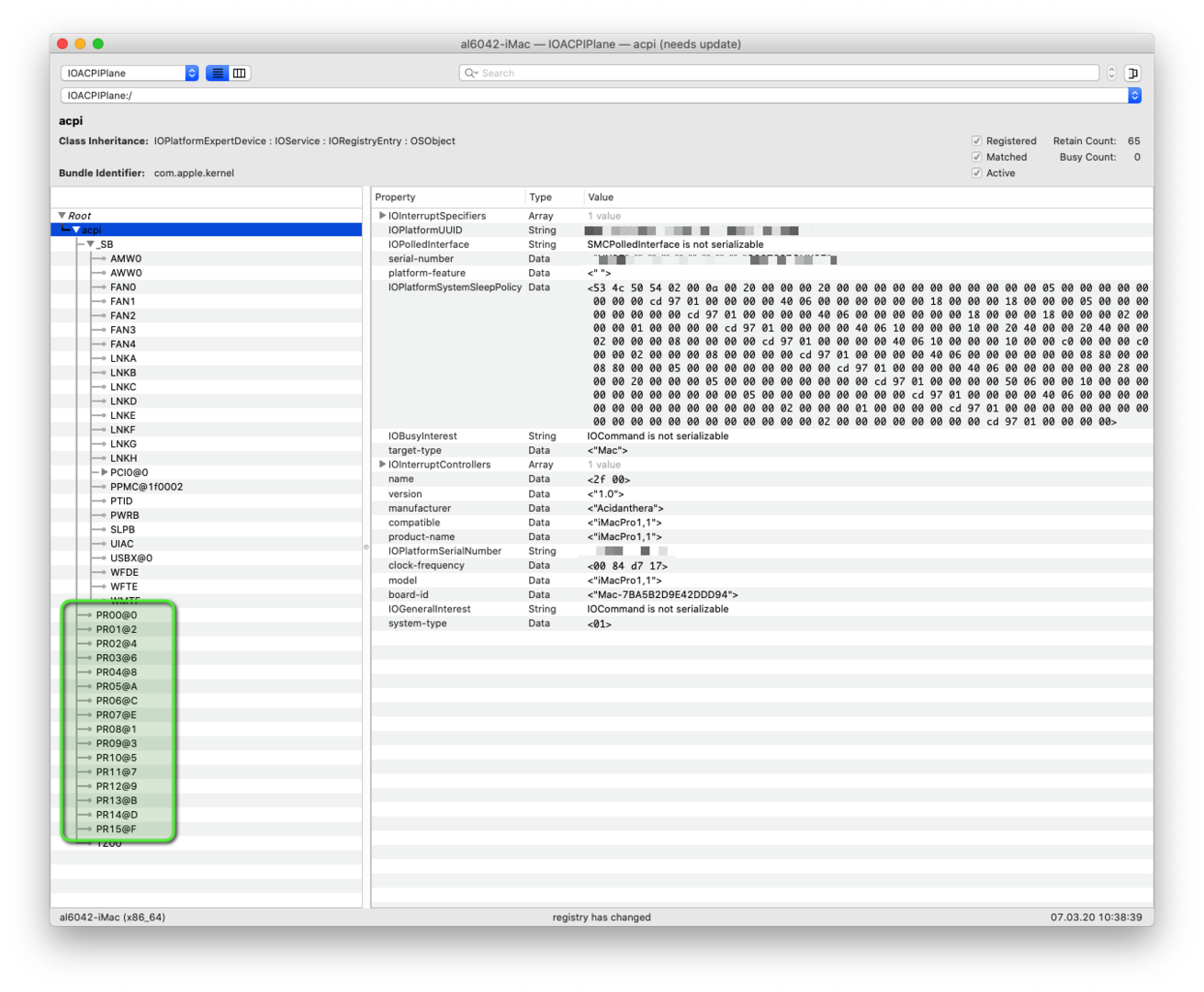Click the search result up/down stepper
Screen dimensions: 1204x992
[1111, 73]
